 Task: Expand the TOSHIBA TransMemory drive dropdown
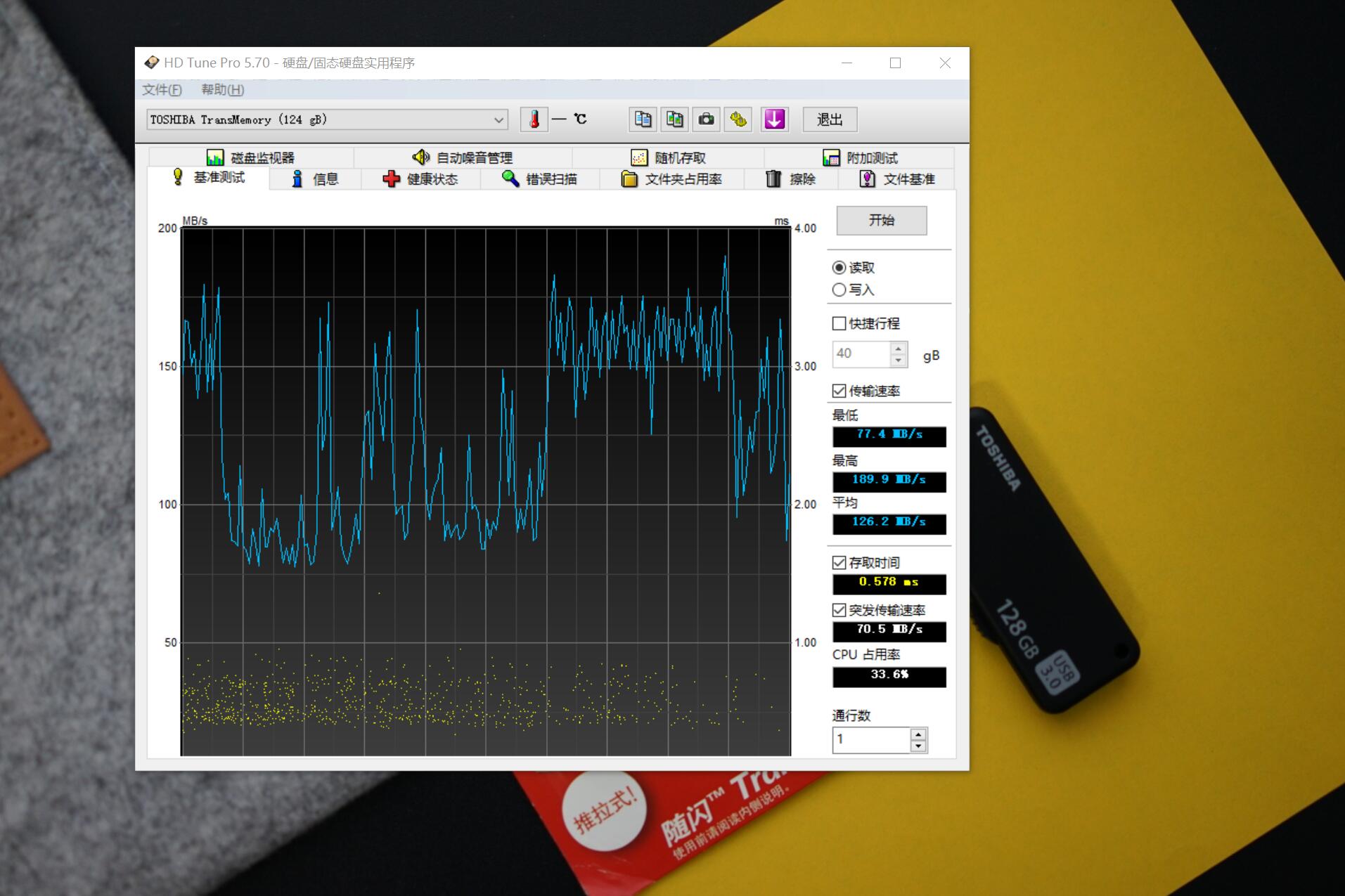pyautogui.click(x=328, y=119)
